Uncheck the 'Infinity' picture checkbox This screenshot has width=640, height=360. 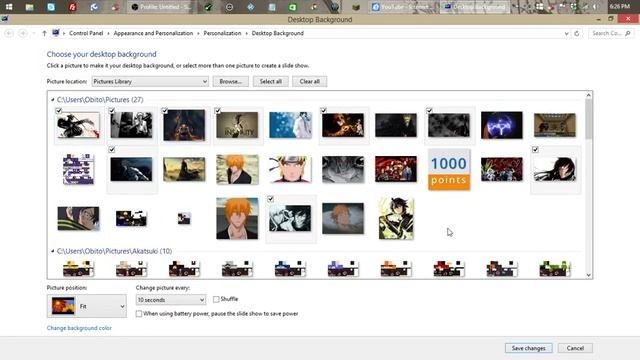pyautogui.click(x=218, y=111)
